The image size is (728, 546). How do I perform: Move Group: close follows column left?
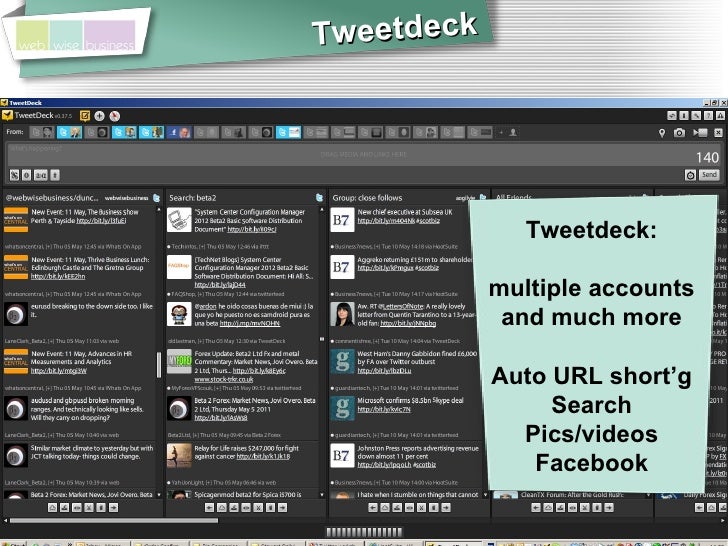[x=373, y=508]
